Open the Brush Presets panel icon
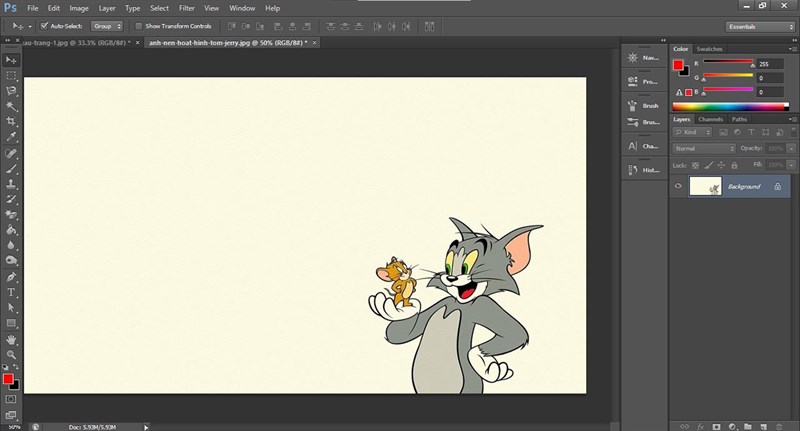 633,122
